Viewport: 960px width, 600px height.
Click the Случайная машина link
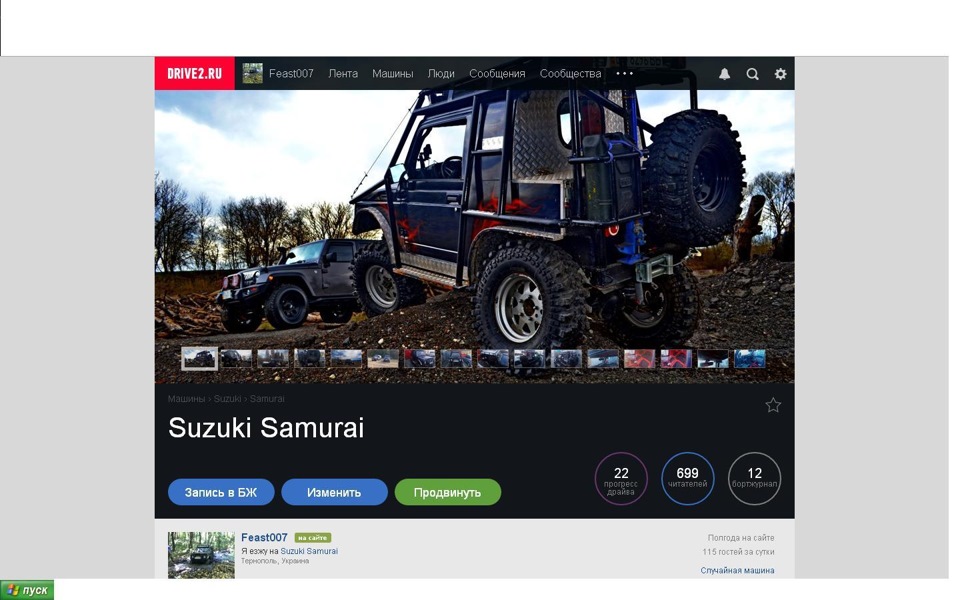[x=737, y=571]
